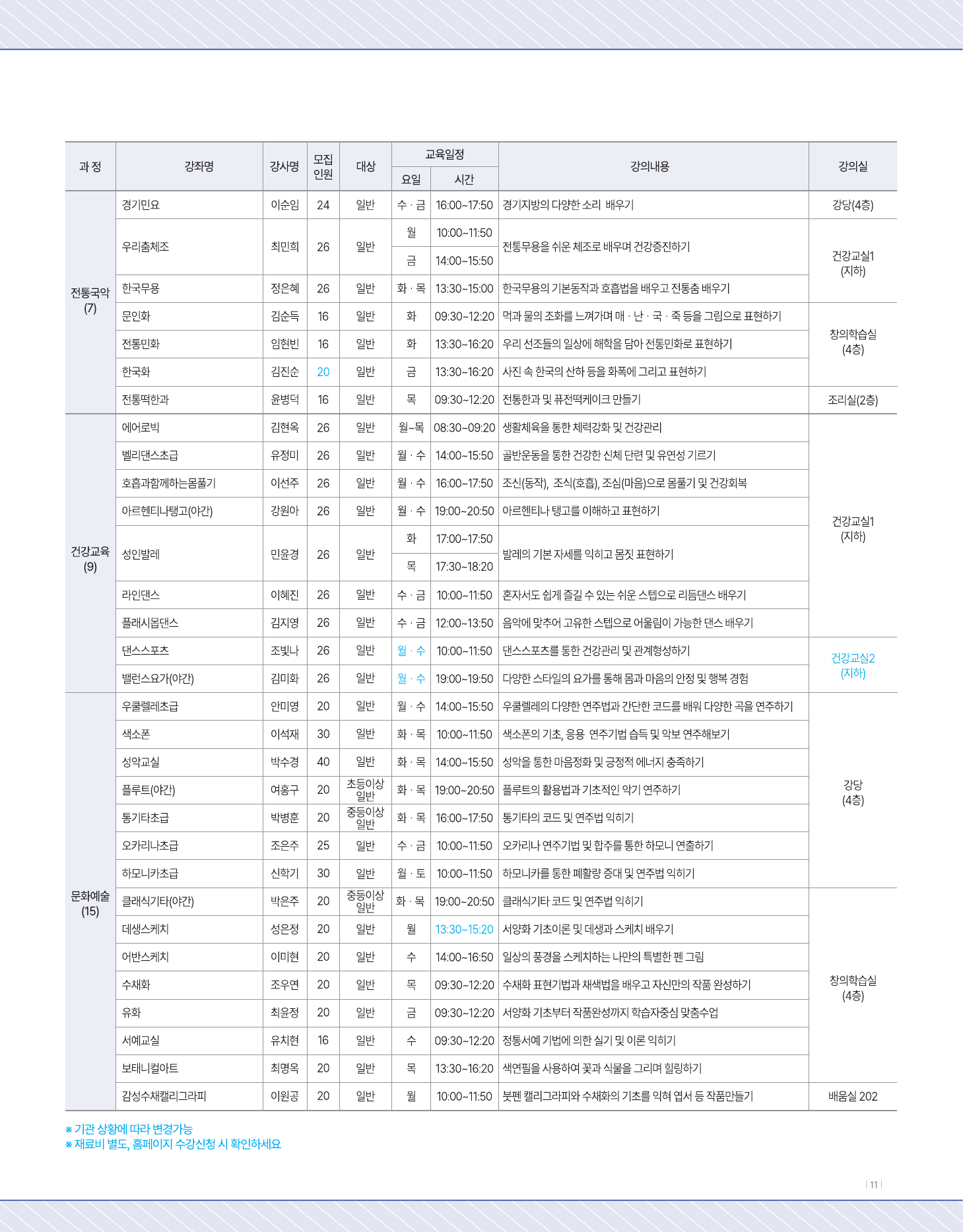Screen dimensions: 963x1232
Task: Select the 전통떡한과 course name
Action: pos(145,400)
